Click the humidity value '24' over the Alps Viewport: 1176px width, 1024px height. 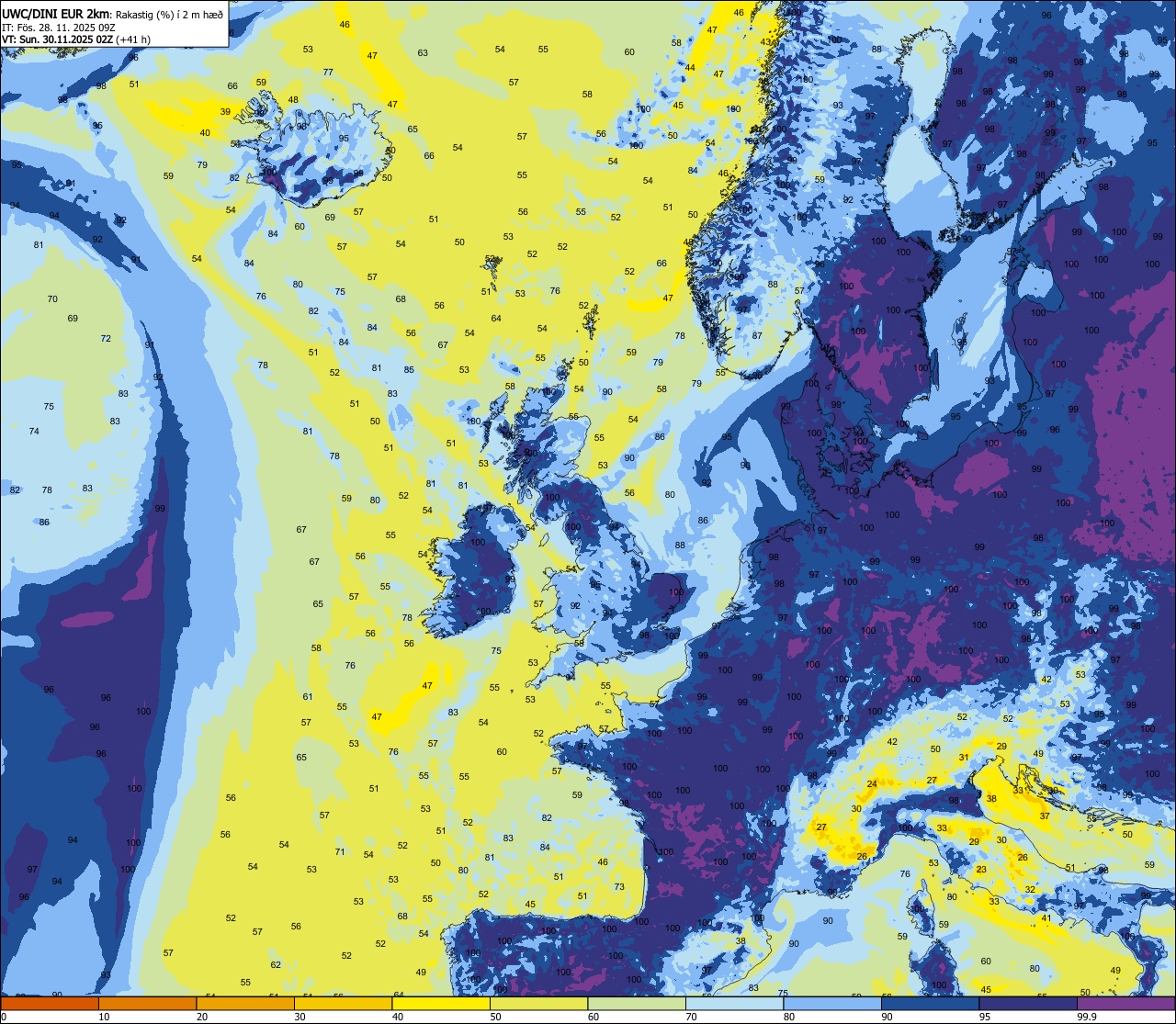click(x=872, y=783)
